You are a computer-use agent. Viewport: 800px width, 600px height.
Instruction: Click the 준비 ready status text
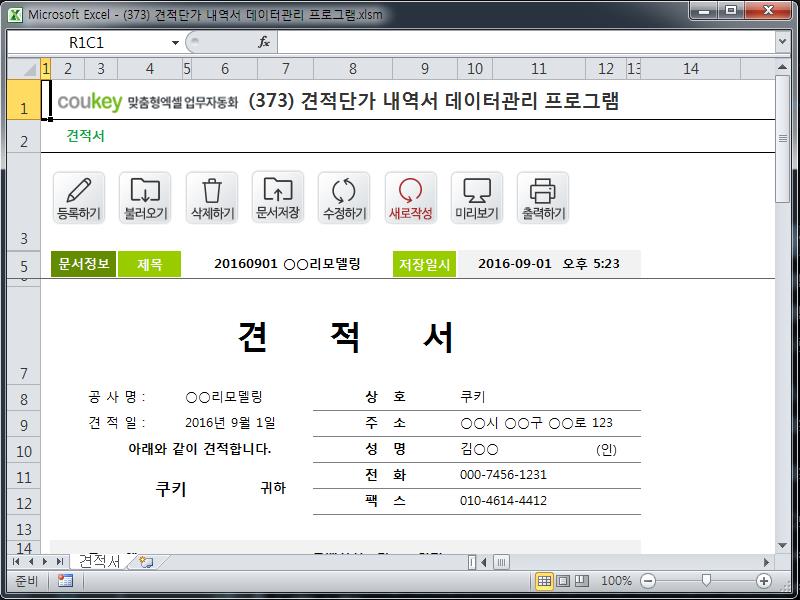click(x=27, y=581)
